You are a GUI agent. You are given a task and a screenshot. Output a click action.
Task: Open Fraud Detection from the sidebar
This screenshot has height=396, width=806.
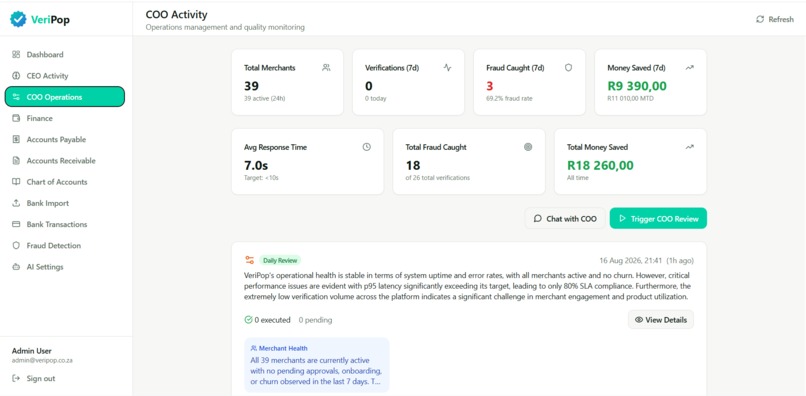click(65, 246)
